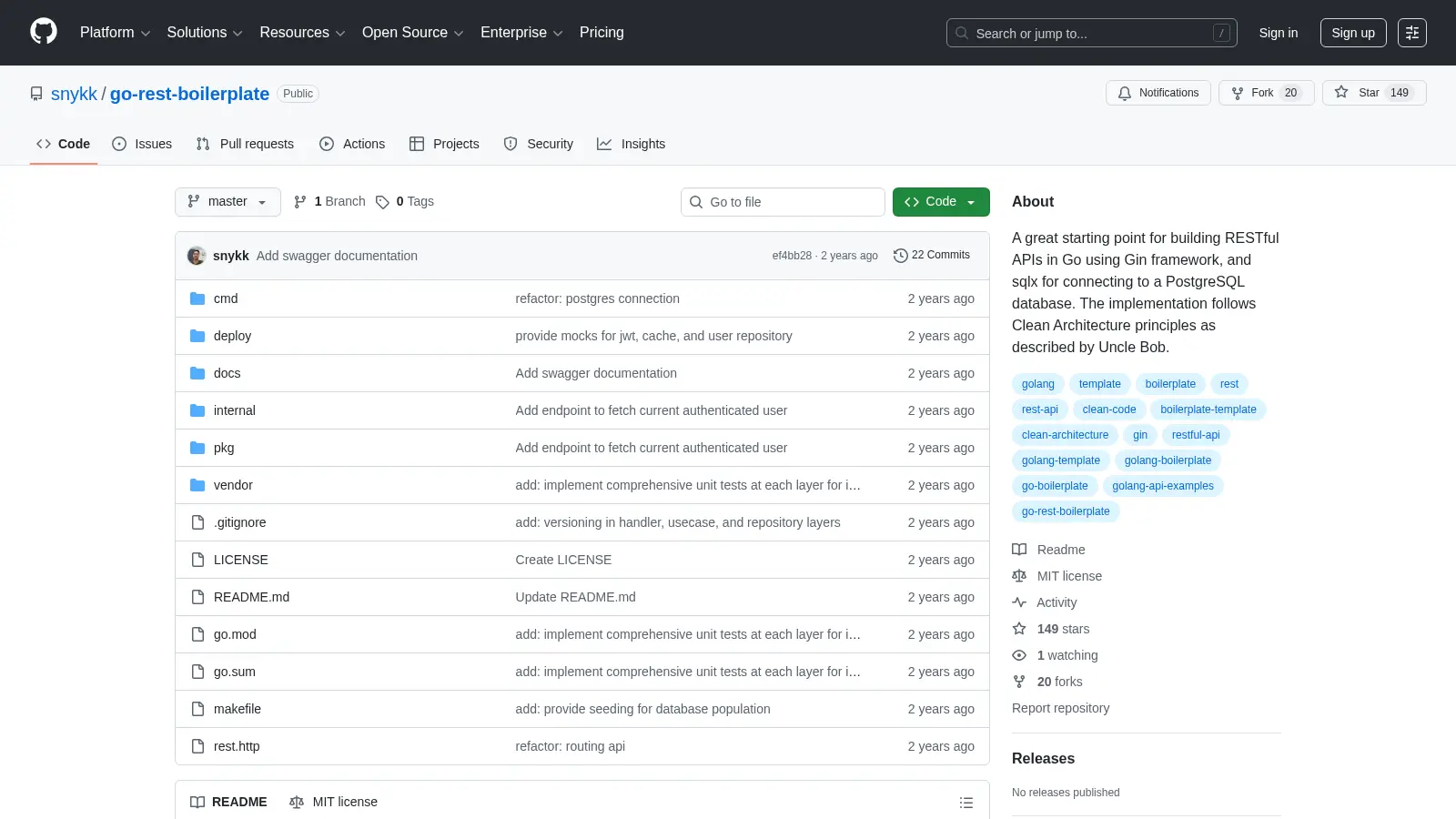Screen dimensions: 1456x819
Task: Expand the Platform menu
Action: click(x=115, y=33)
